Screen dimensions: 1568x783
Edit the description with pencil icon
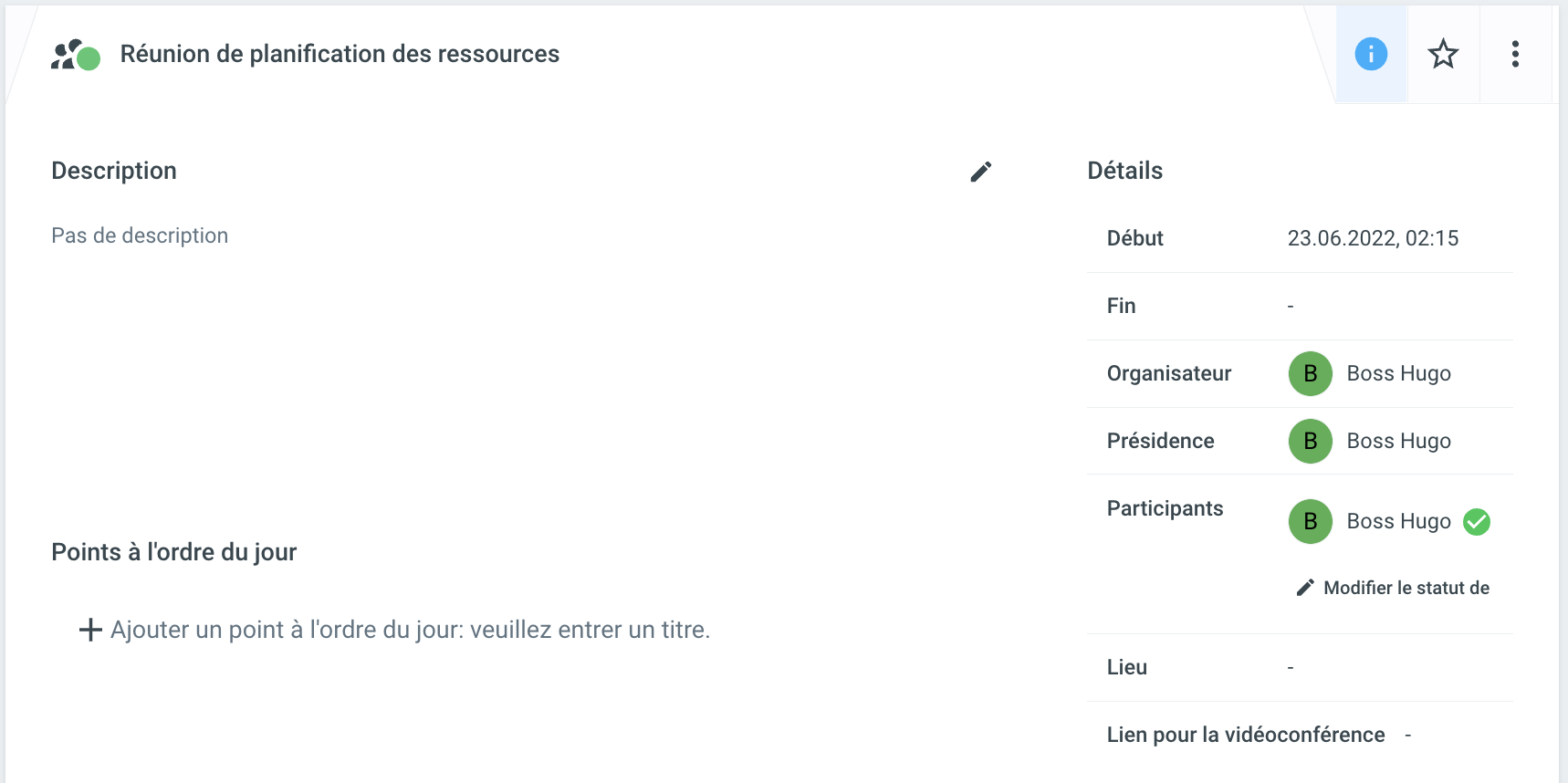coord(981,172)
